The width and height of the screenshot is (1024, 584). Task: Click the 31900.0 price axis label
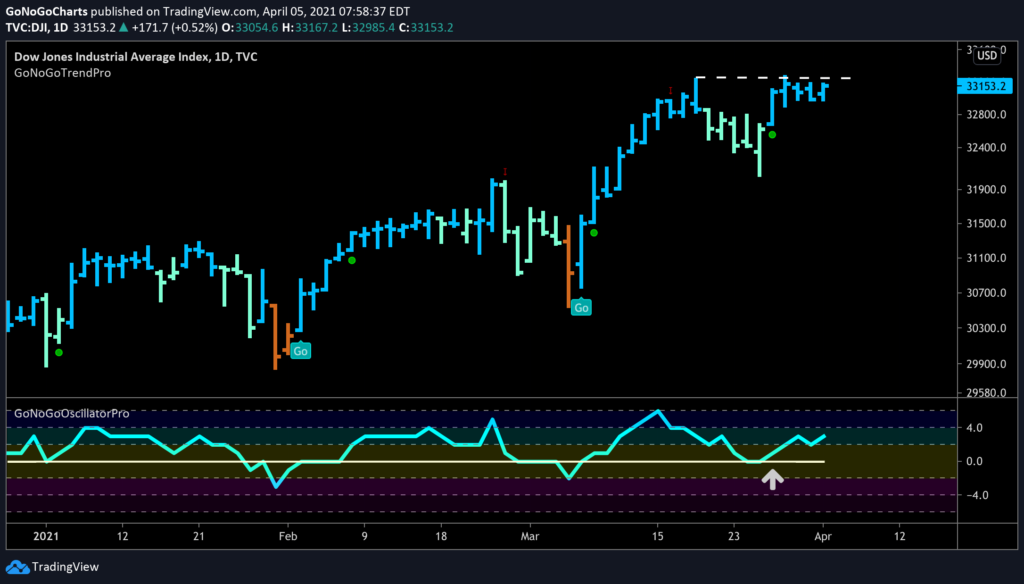click(x=986, y=189)
